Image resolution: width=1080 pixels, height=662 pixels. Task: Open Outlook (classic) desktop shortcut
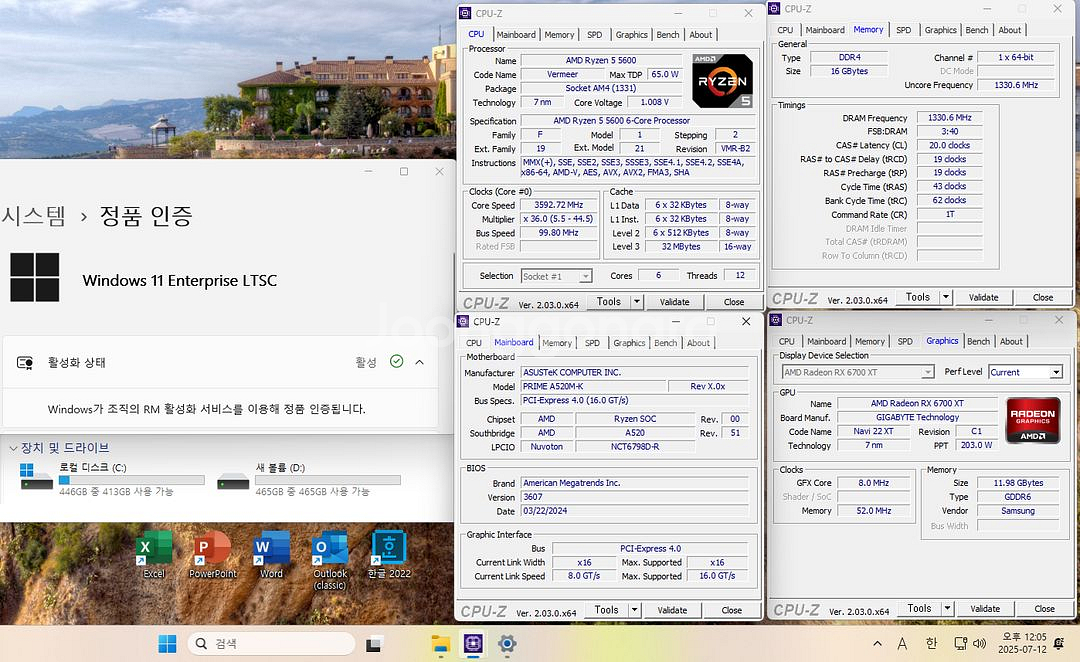[331, 560]
